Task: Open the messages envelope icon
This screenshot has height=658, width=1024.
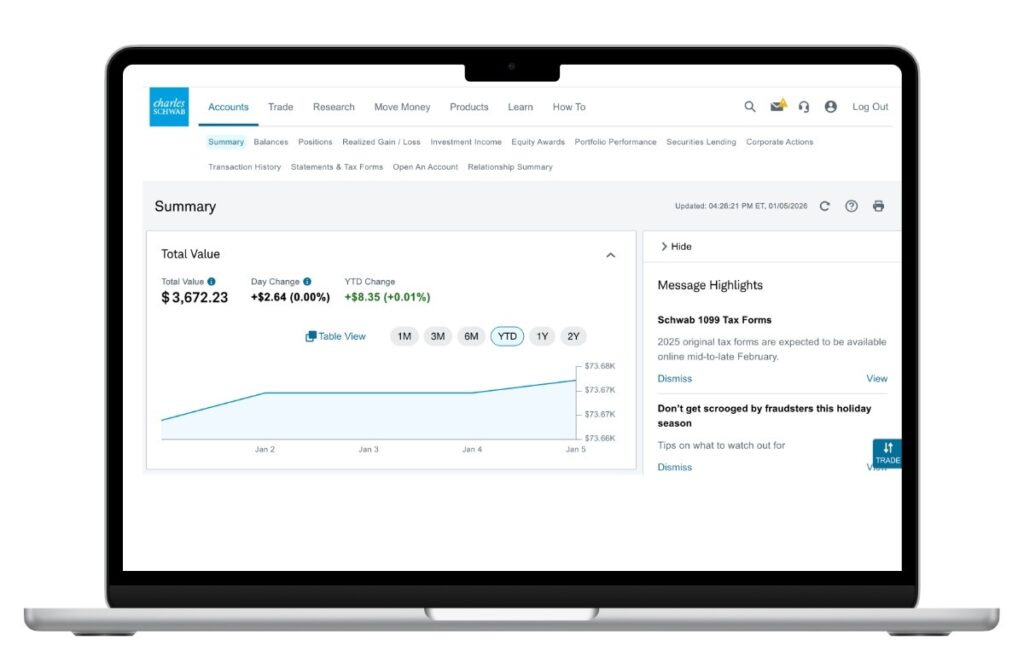Action: pyautogui.click(x=777, y=107)
